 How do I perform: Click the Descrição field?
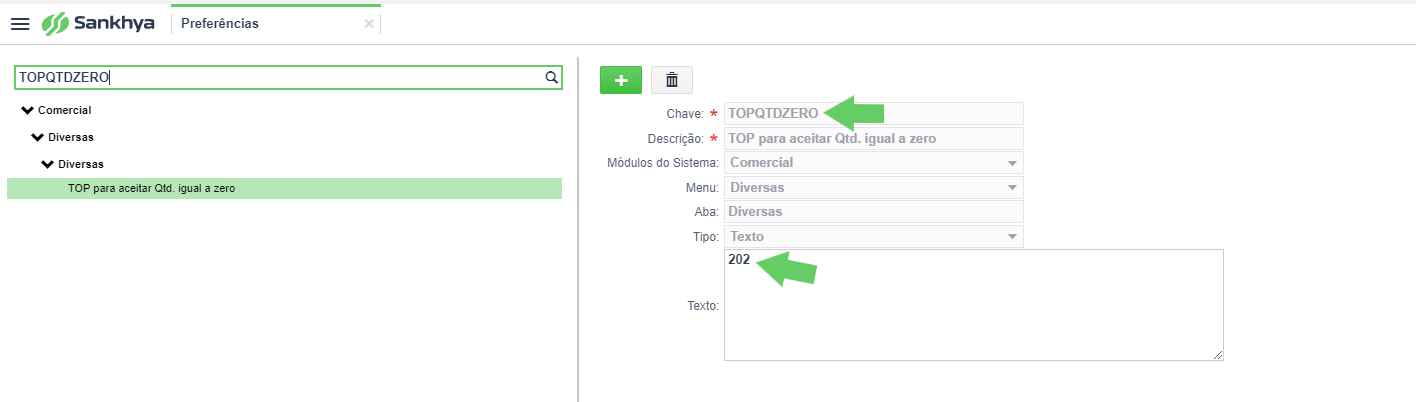pos(874,138)
